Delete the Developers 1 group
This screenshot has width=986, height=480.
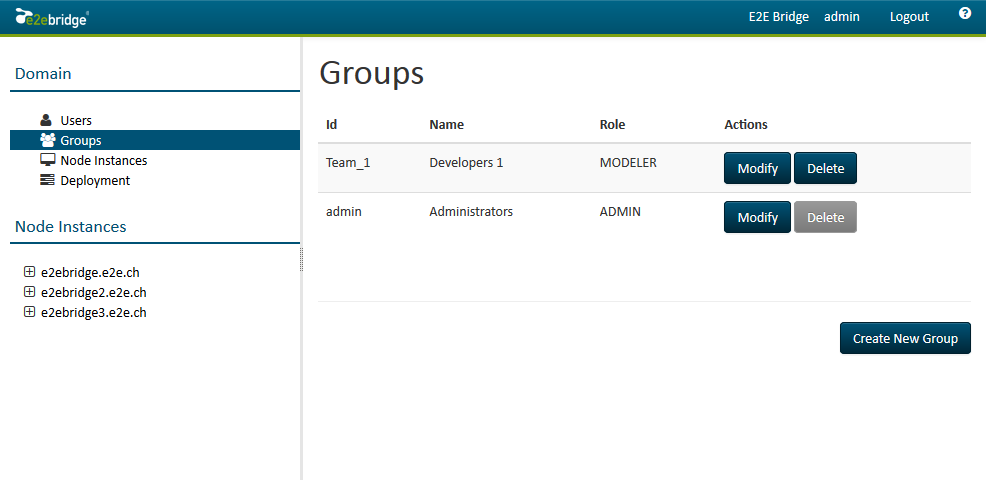pyautogui.click(x=825, y=168)
